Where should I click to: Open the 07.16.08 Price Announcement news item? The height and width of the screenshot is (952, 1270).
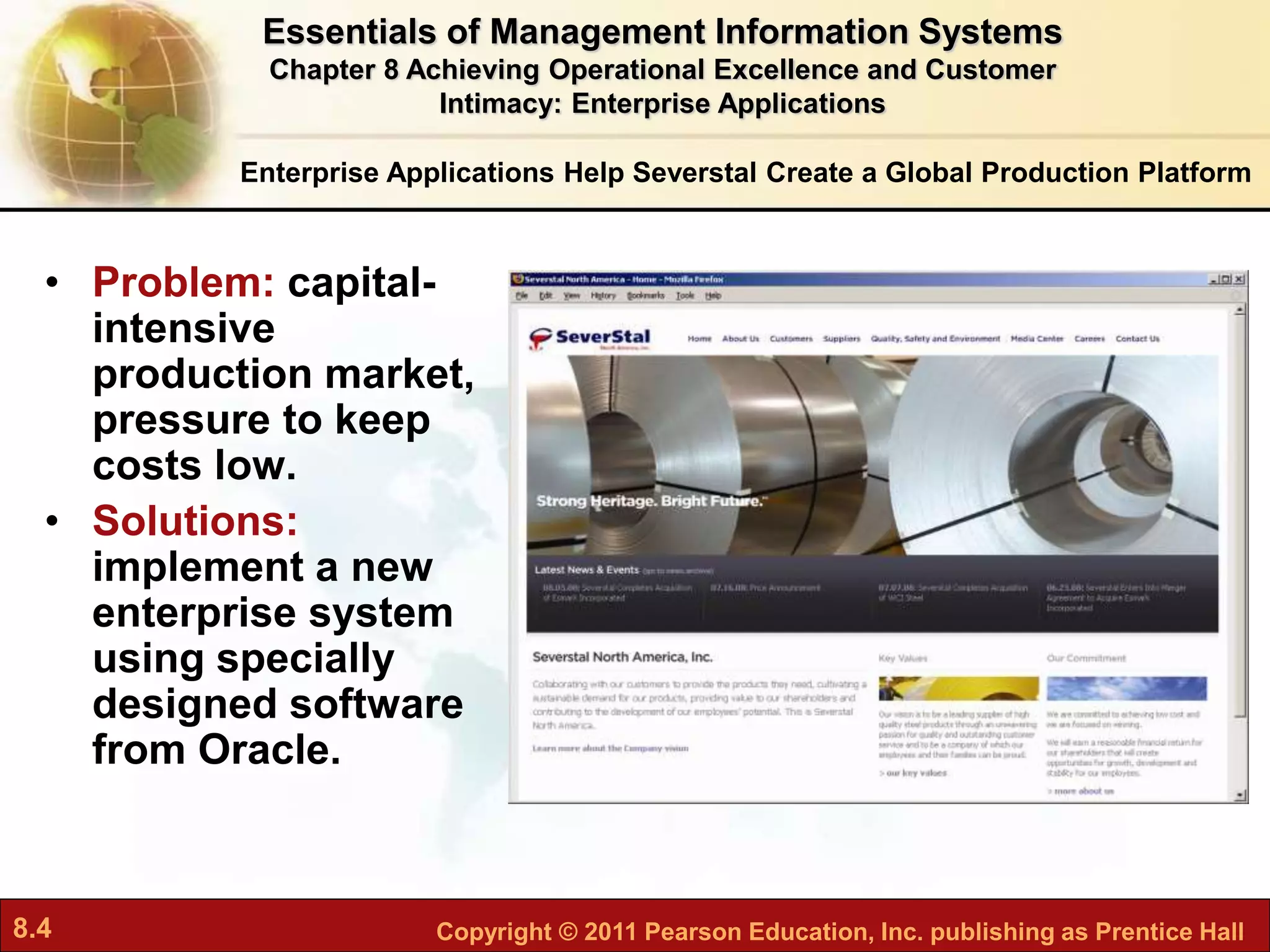tap(765, 588)
